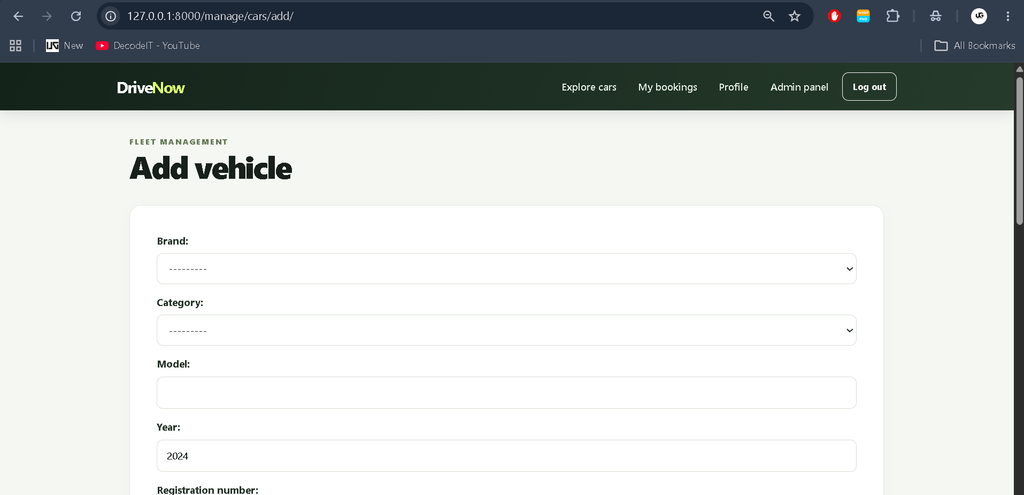This screenshot has width=1024, height=495.
Task: Click the Registration number: label
Action: point(208,490)
